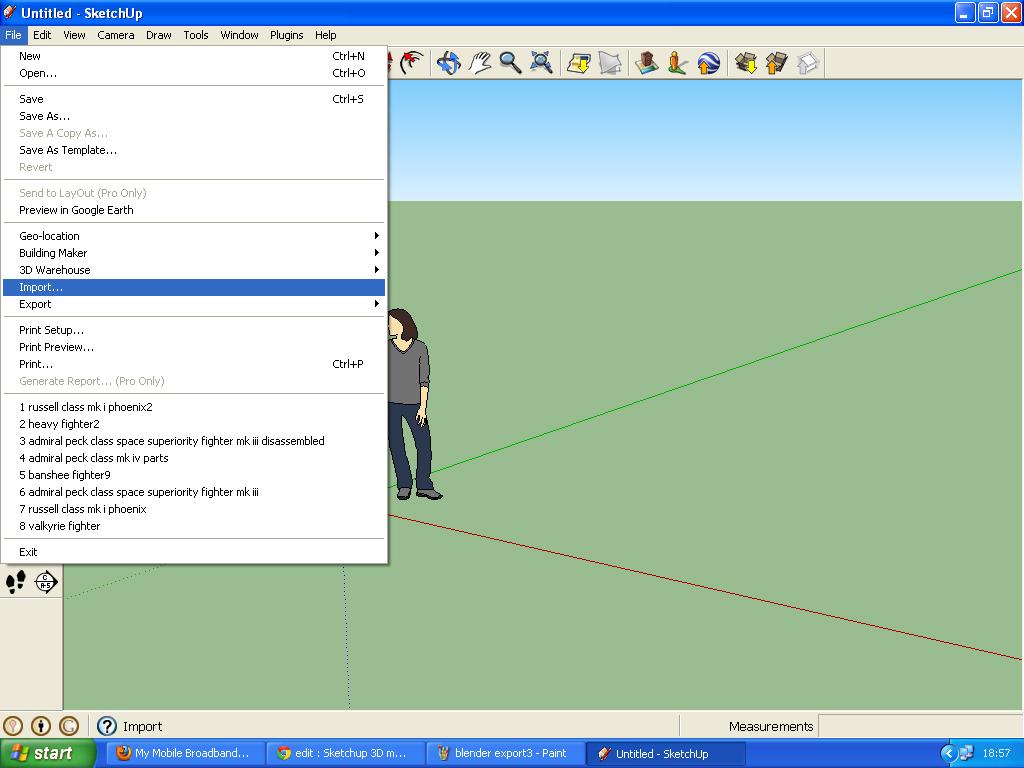Switch to blender export3 Paint taskbar button
The width and height of the screenshot is (1024, 768).
505,753
